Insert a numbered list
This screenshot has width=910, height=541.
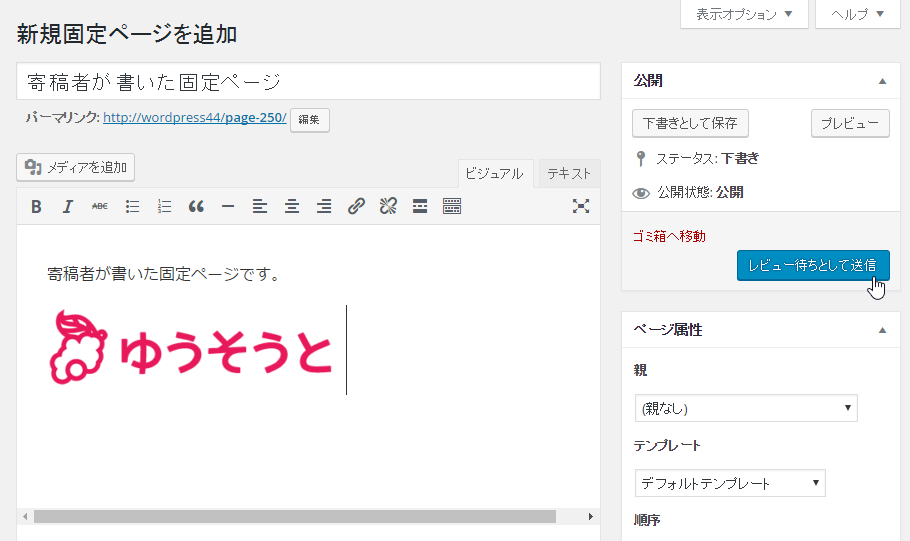[164, 207]
